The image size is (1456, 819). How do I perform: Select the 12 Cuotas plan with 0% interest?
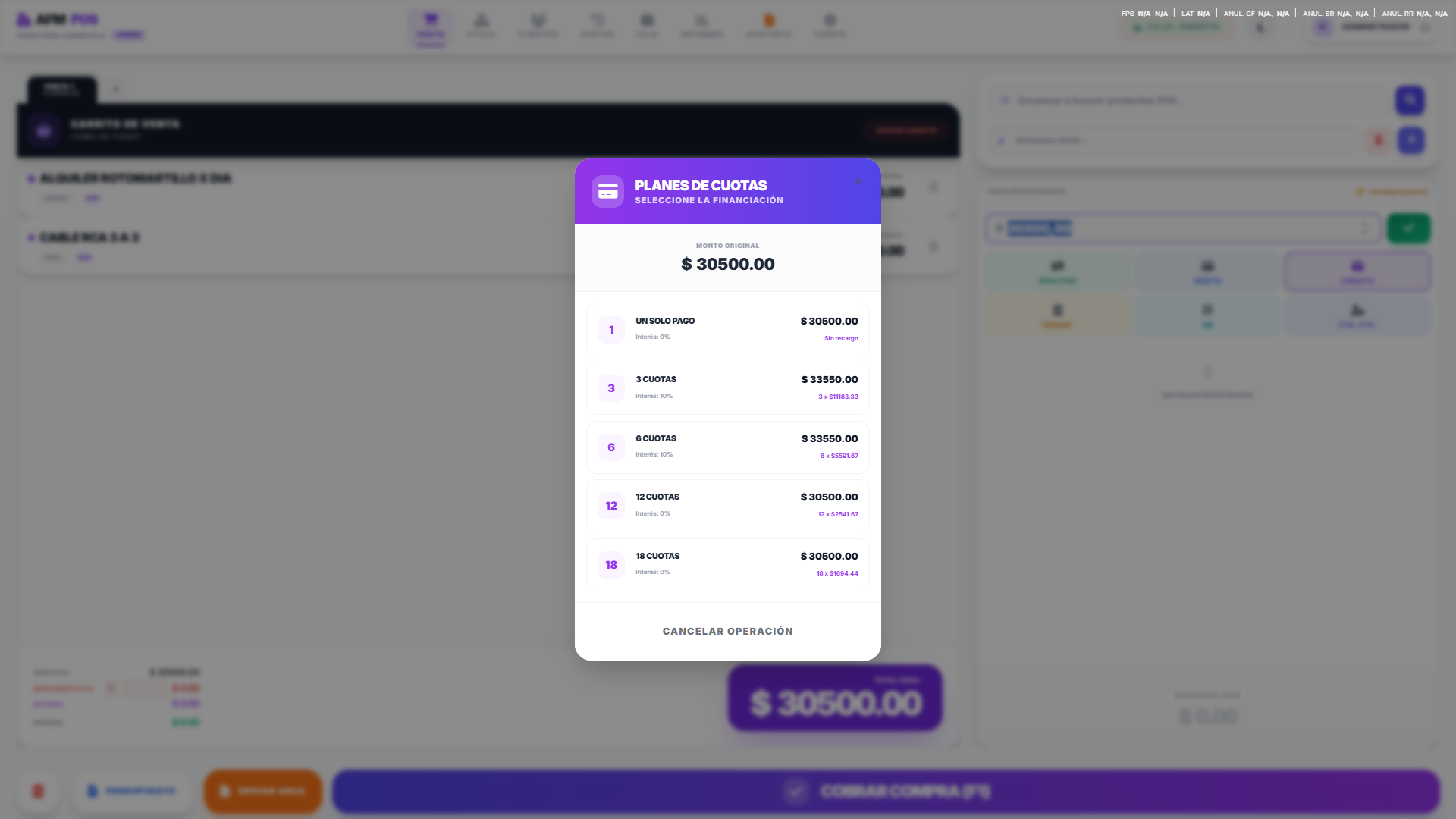click(728, 506)
